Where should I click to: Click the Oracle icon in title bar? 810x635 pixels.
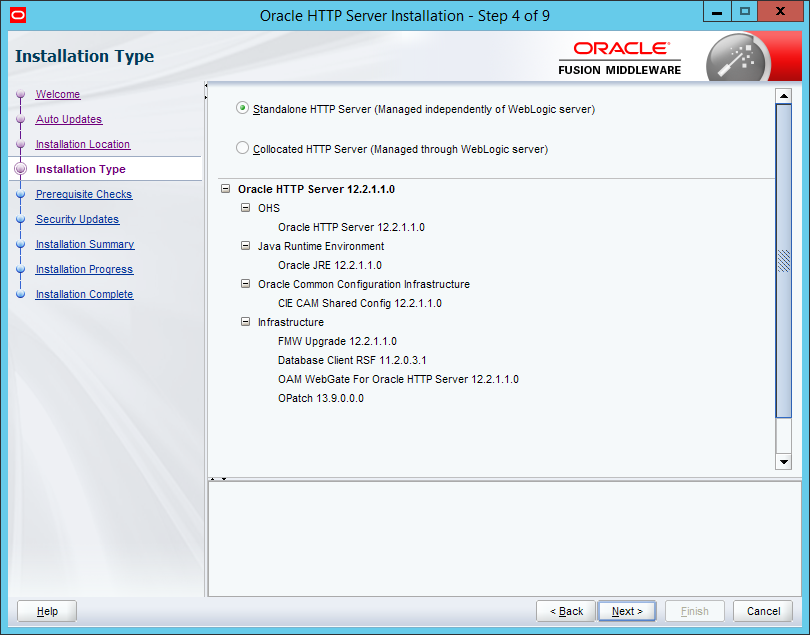pyautogui.click(x=14, y=15)
